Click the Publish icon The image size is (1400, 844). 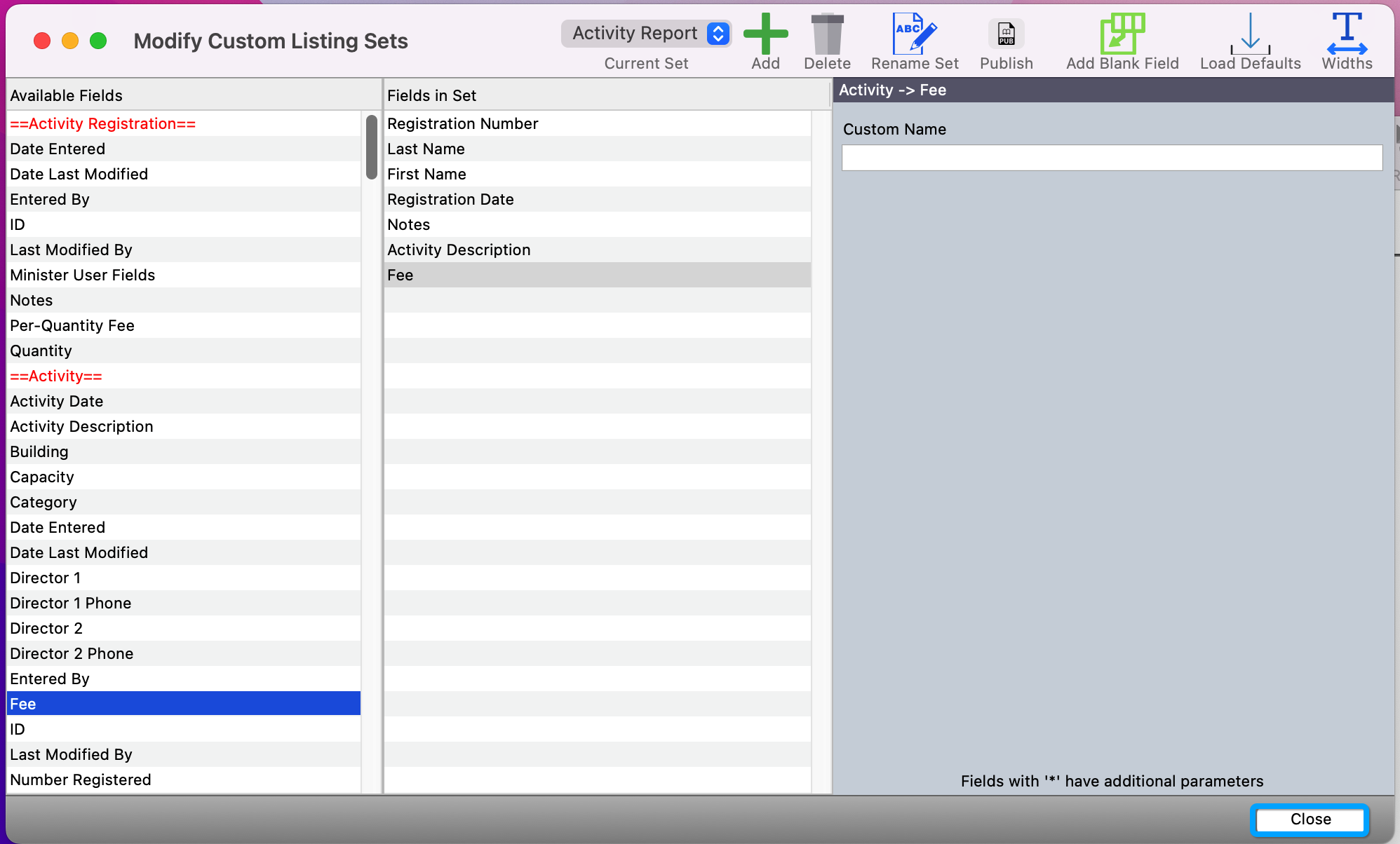click(1006, 34)
